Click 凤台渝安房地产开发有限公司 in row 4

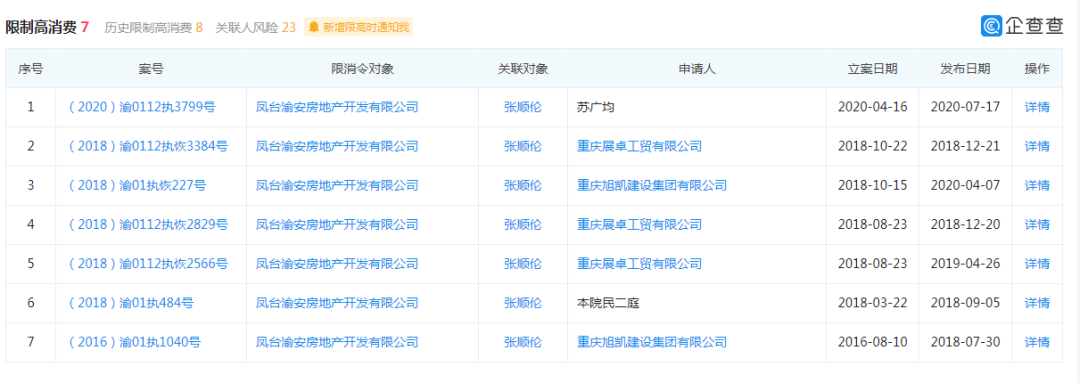pyautogui.click(x=337, y=225)
